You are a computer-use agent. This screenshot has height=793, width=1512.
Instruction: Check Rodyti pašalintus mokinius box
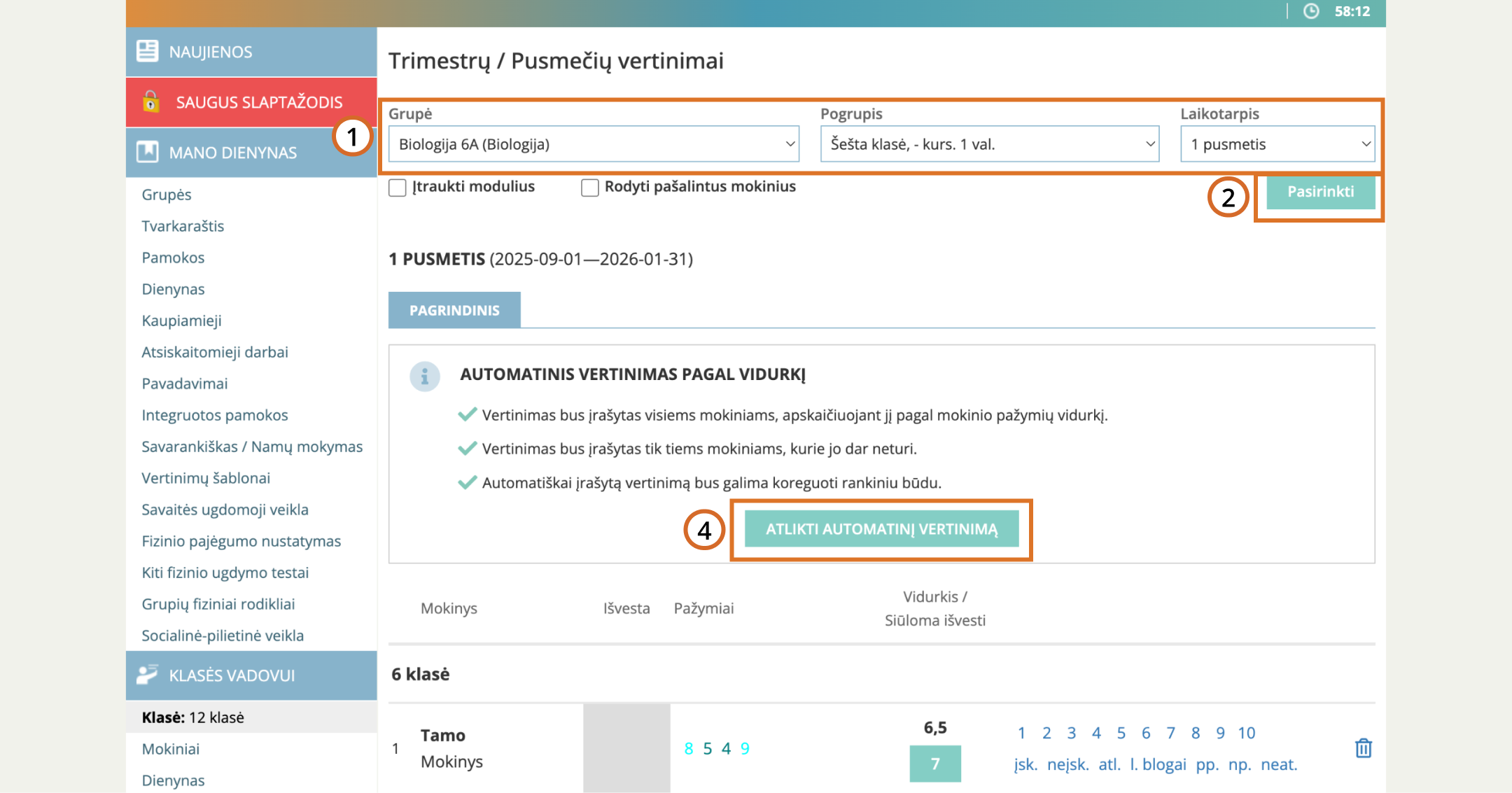pos(590,188)
